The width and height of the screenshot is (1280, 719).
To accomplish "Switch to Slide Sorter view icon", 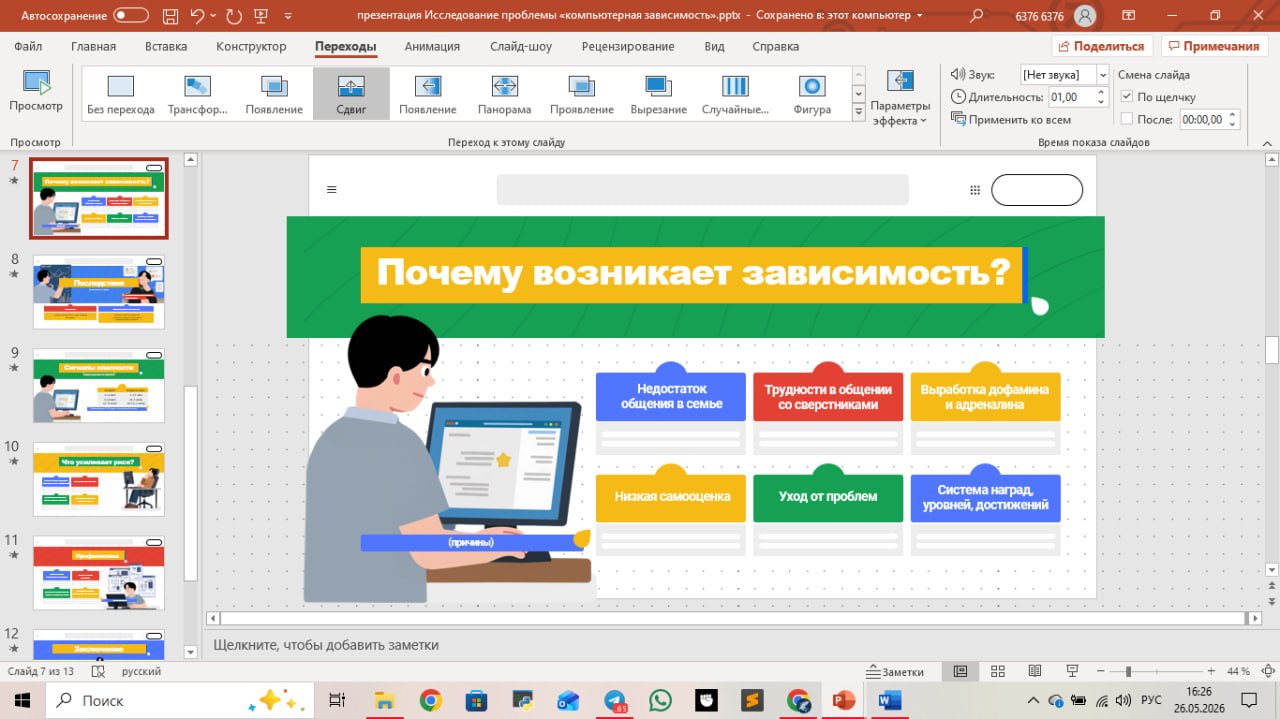I will pyautogui.click(x=997, y=671).
